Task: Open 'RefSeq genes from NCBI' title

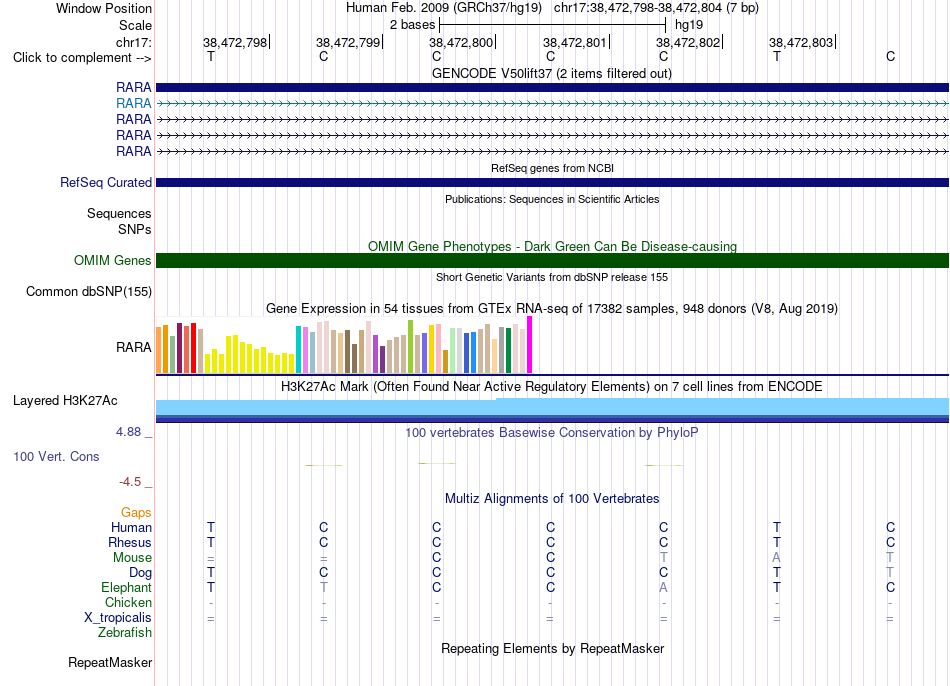Action: point(552,168)
